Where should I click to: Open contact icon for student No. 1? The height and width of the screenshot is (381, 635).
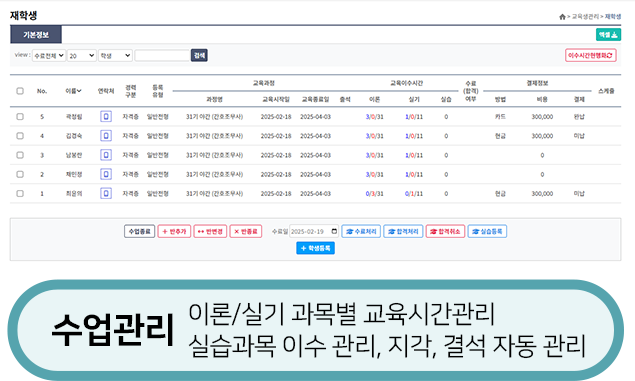pos(106,194)
